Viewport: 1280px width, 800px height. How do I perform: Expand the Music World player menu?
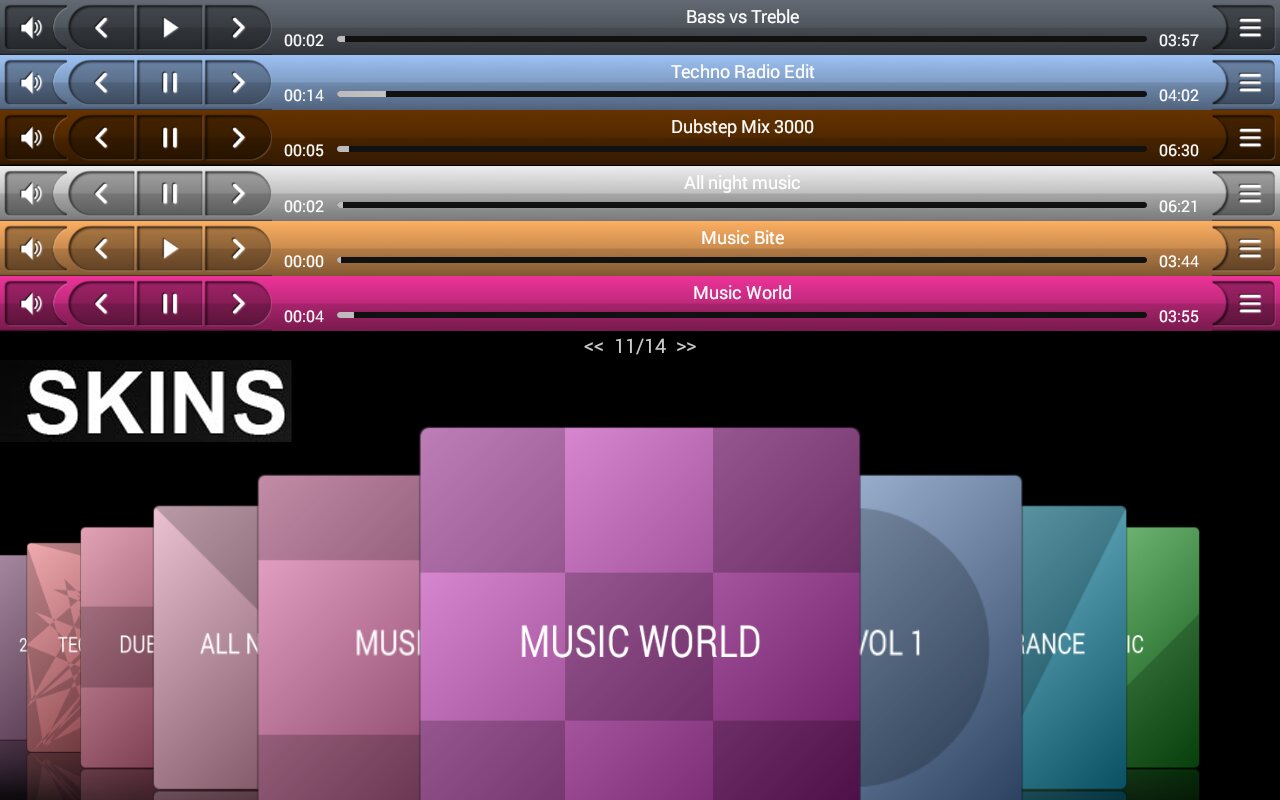click(1249, 303)
